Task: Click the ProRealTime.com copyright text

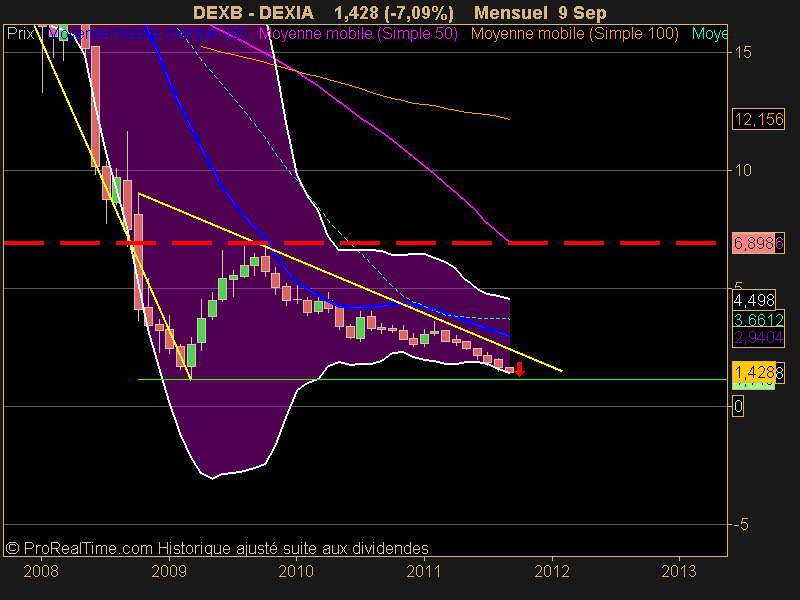Action: point(217,548)
